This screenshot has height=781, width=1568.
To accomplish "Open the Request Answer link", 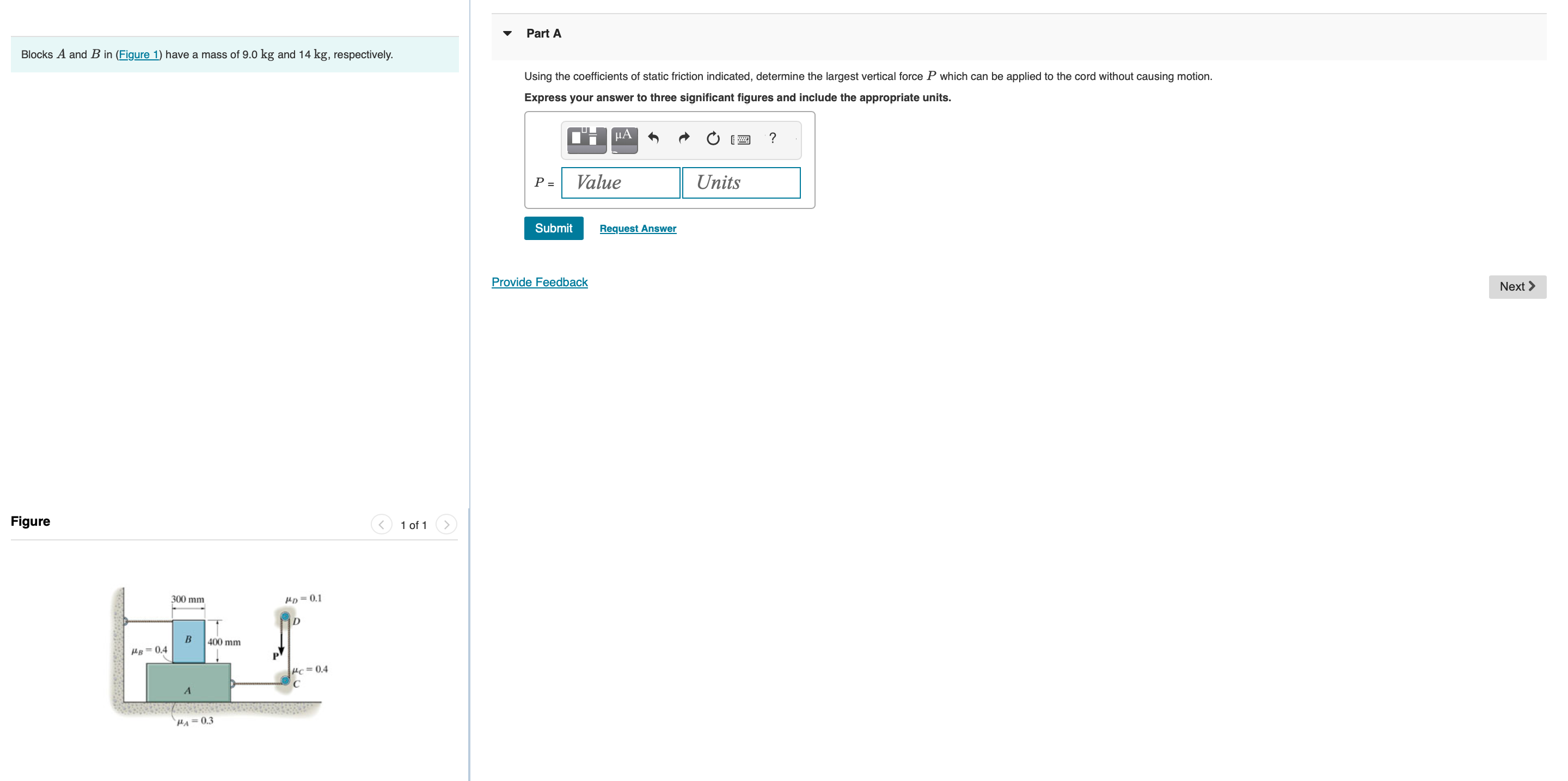I will tap(638, 228).
